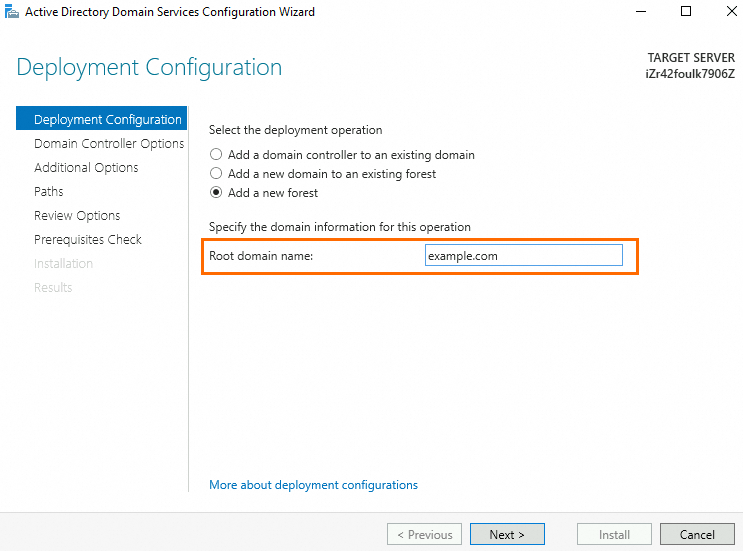
Task: Click the Next button
Action: pyautogui.click(x=507, y=534)
